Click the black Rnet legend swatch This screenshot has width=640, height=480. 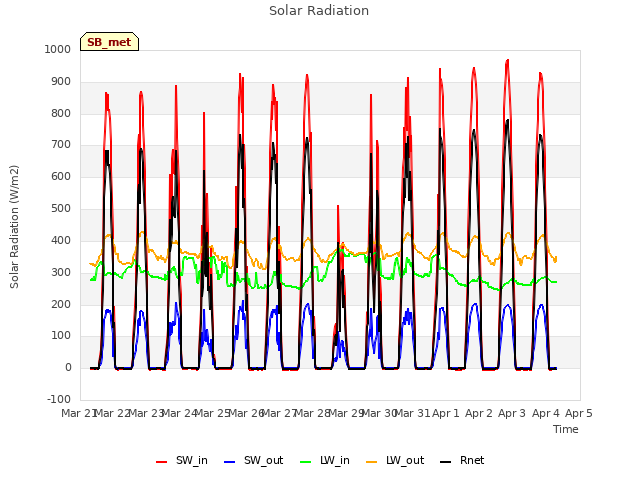[446, 462]
